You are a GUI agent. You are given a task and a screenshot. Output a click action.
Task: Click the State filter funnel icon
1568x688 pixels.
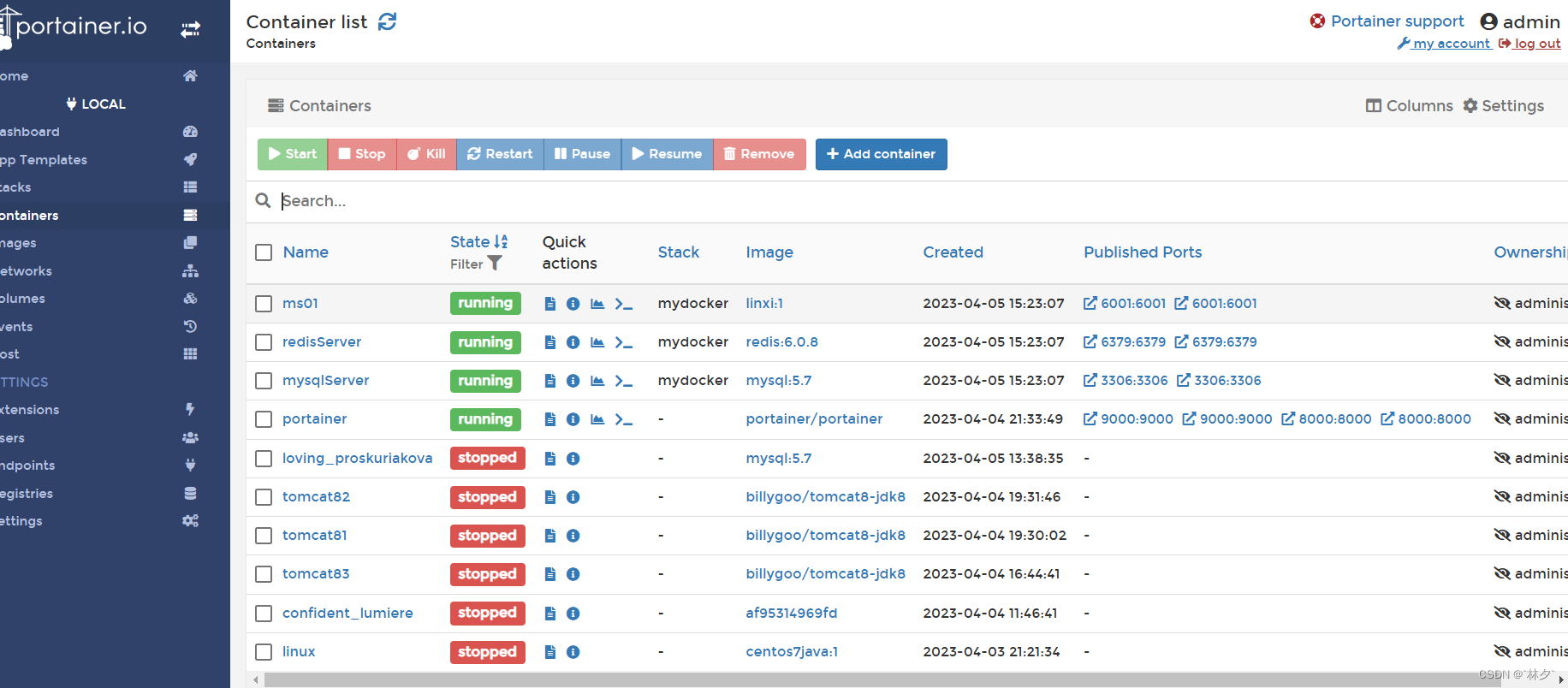click(x=495, y=264)
